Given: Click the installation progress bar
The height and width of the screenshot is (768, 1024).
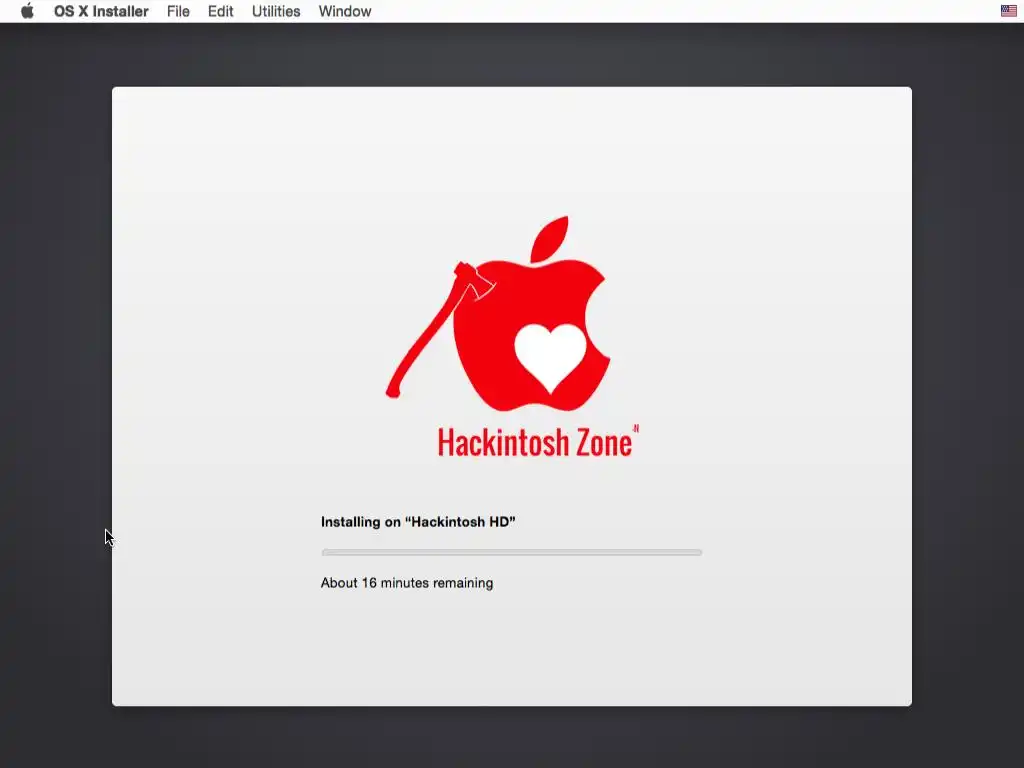Looking at the screenshot, I should (511, 552).
